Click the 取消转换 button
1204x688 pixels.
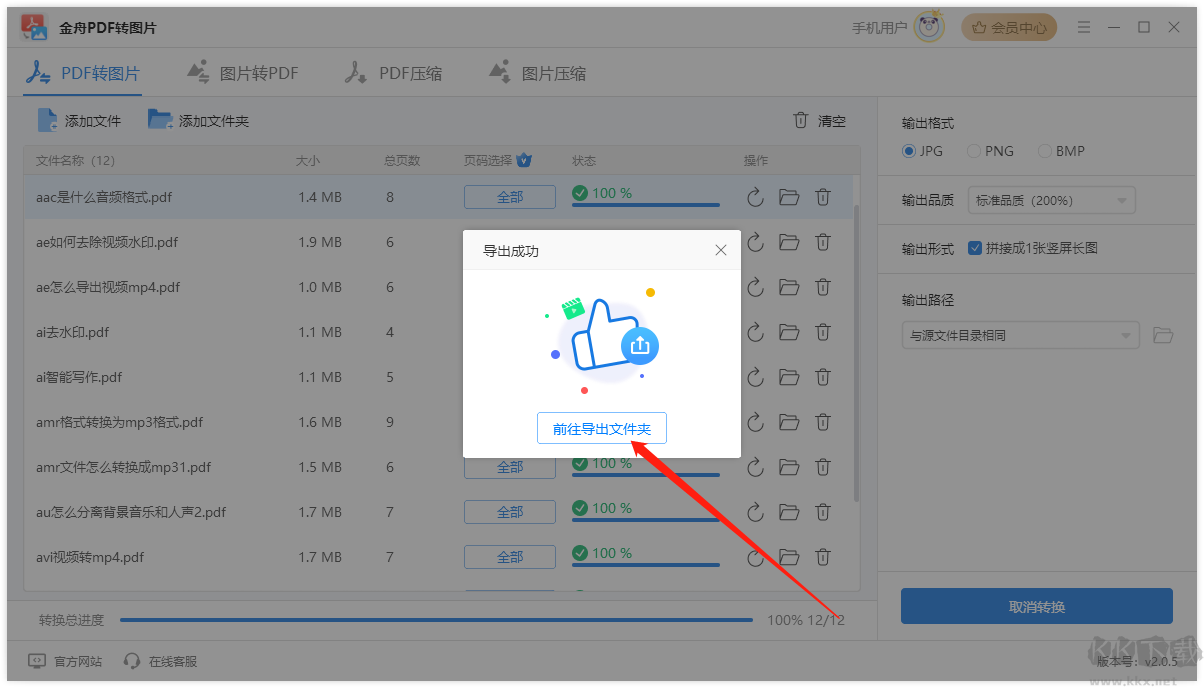[x=1036, y=606]
